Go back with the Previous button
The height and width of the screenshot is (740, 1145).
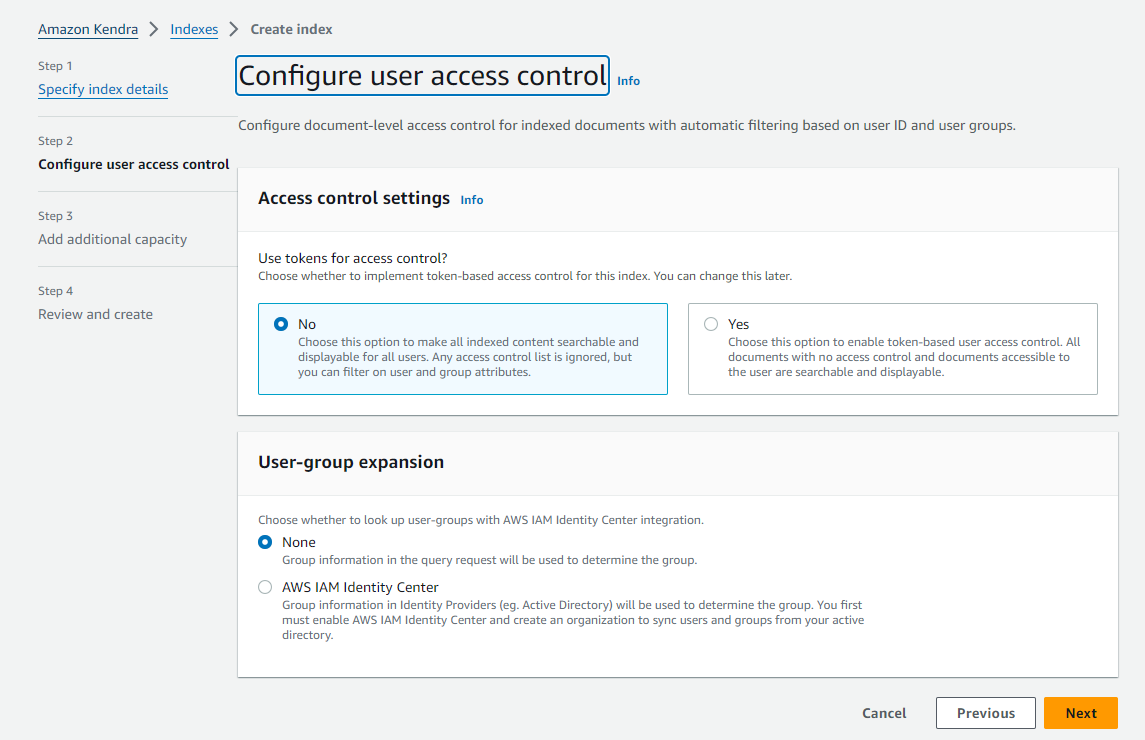985,713
